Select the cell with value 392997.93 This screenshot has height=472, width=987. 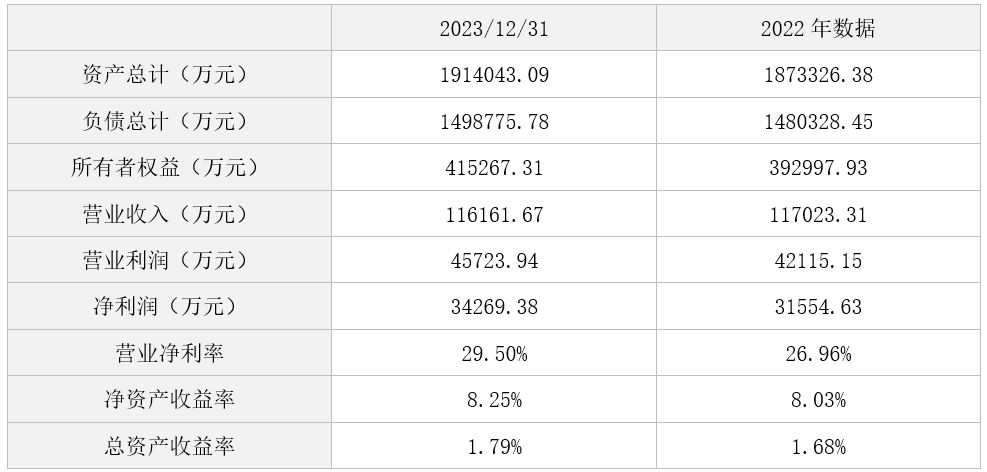(818, 167)
